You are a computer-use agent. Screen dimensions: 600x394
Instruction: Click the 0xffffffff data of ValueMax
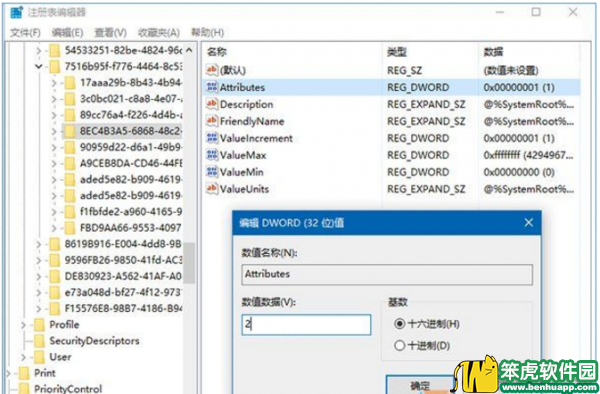coord(528,155)
